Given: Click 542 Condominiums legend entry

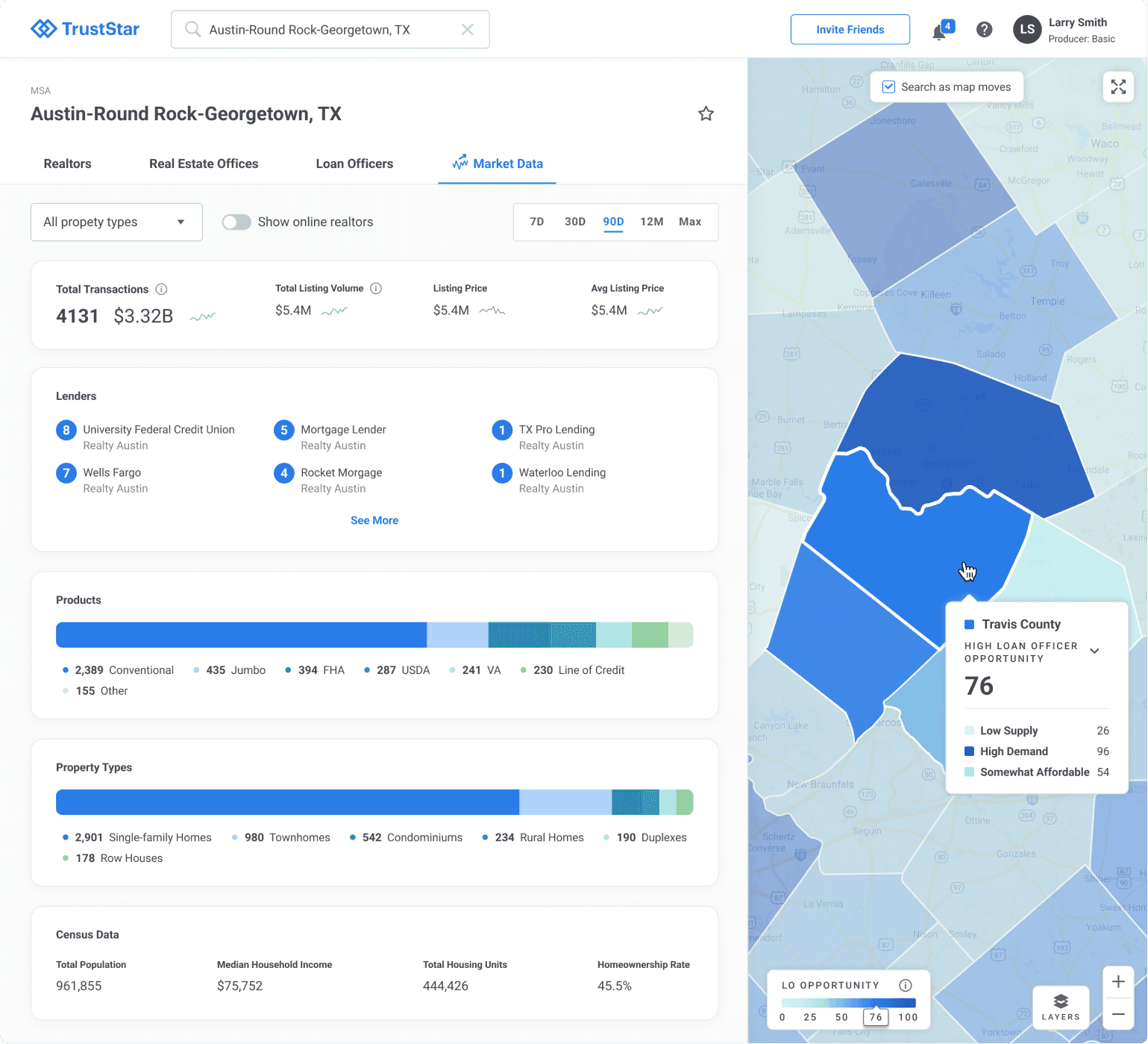Looking at the screenshot, I should 406,837.
